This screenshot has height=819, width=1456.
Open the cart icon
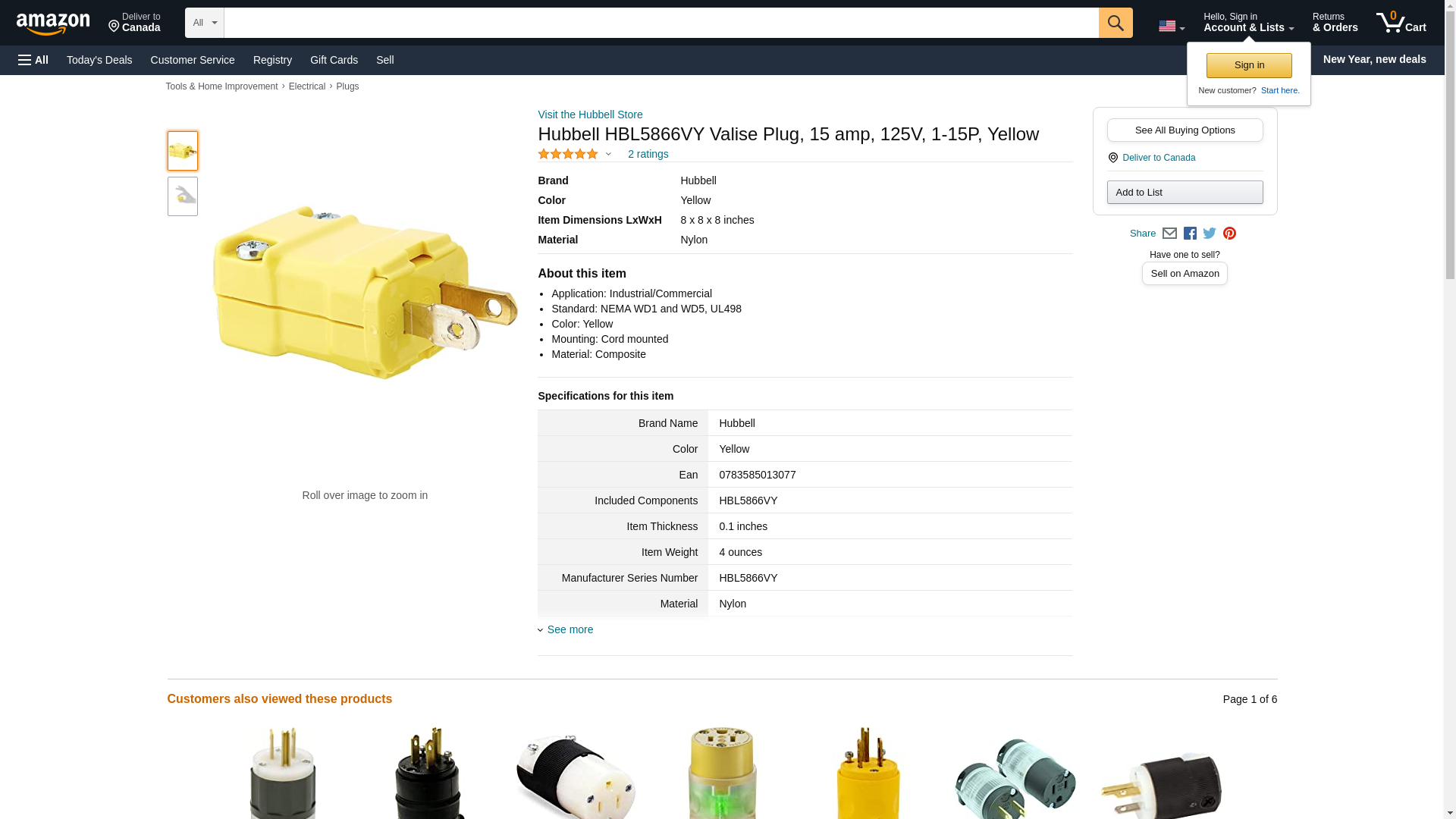pyautogui.click(x=1401, y=23)
